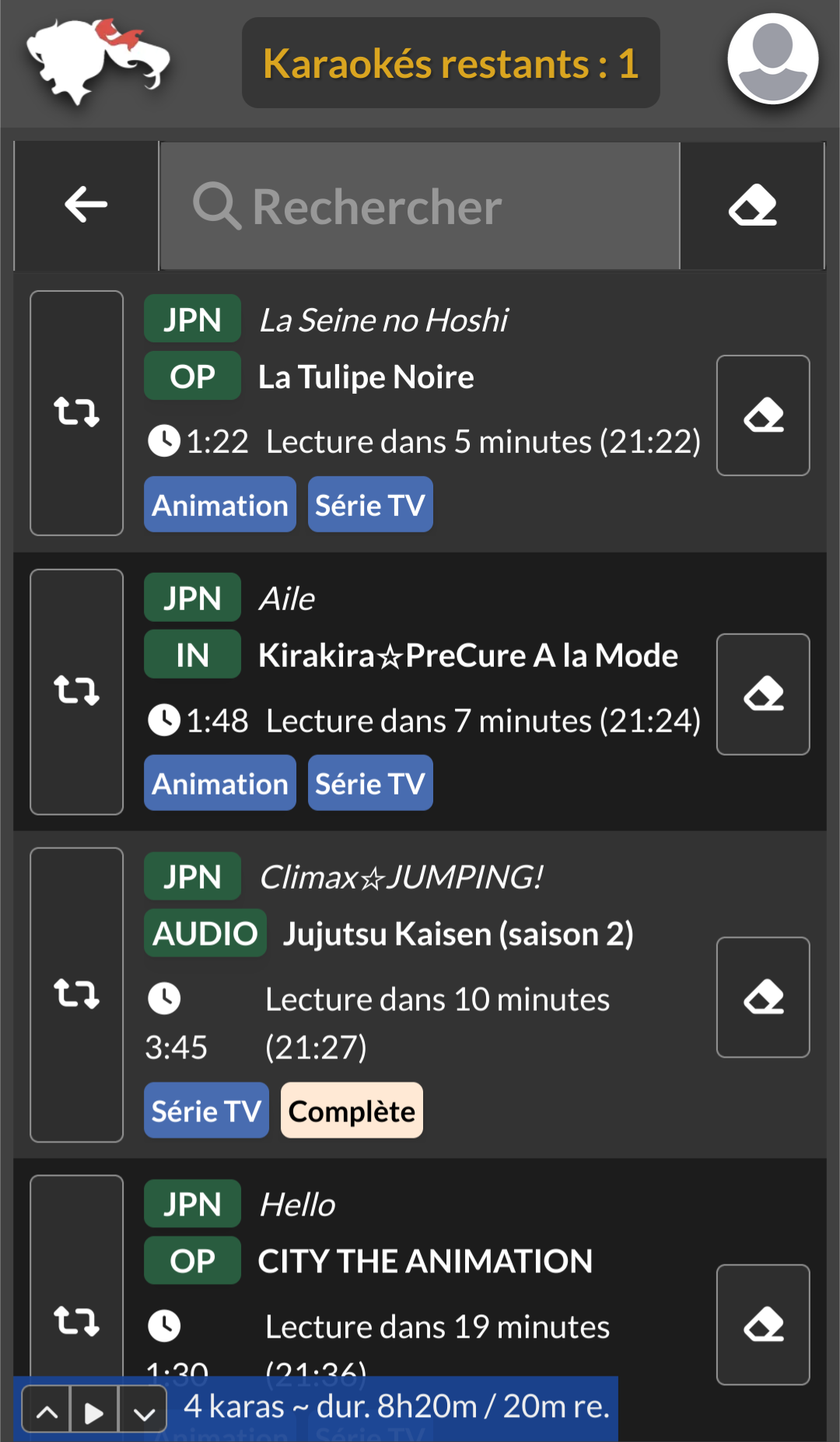Focus the Rechercher search field
This screenshot has width=840, height=1442.
[x=420, y=206]
